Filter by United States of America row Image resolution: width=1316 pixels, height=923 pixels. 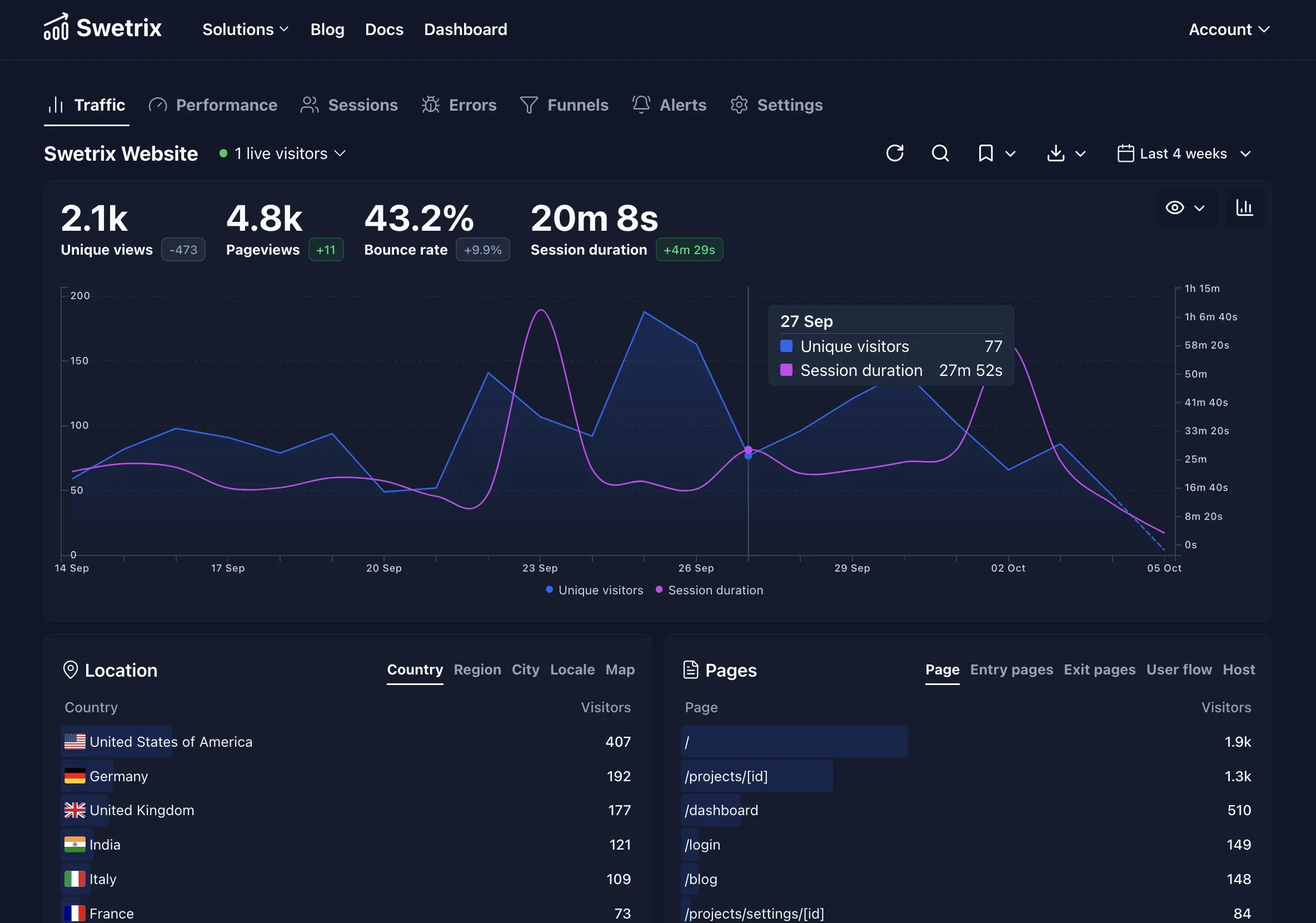pyautogui.click(x=171, y=742)
